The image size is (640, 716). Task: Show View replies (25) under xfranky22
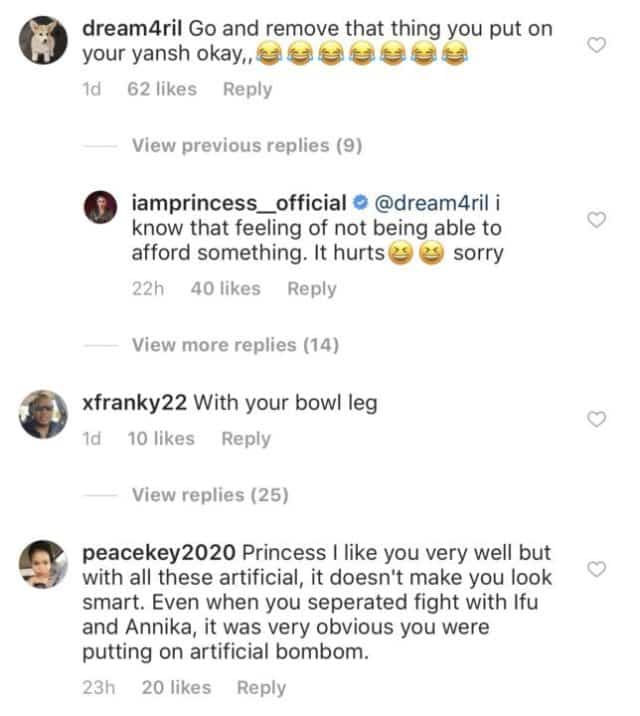point(210,495)
